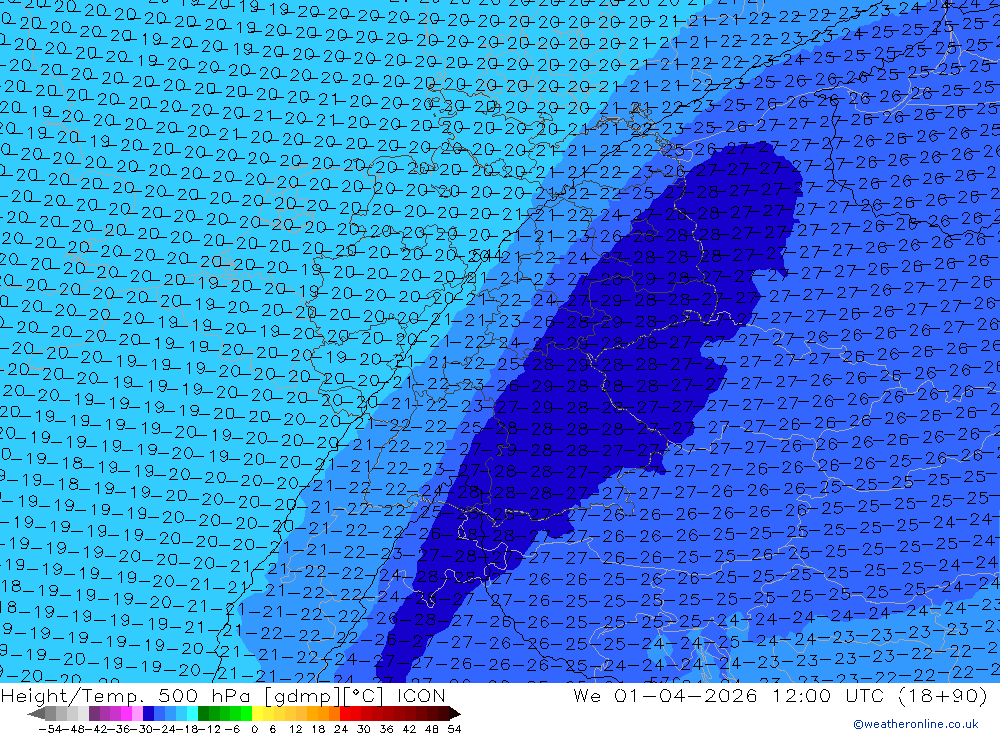
Task: Click the grey left arrow end of the color bar
Action: pos(36,713)
